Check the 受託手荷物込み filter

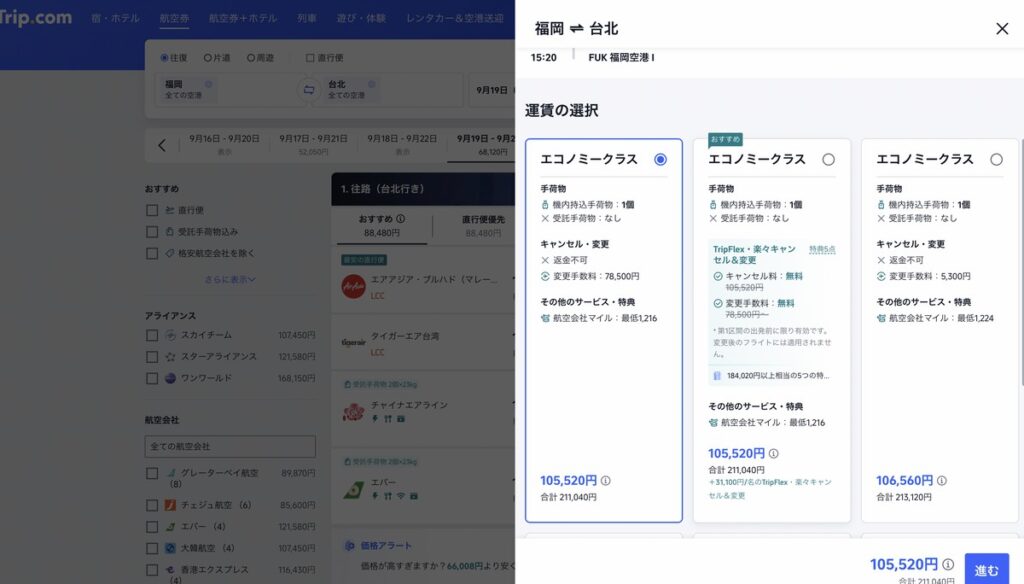152,232
